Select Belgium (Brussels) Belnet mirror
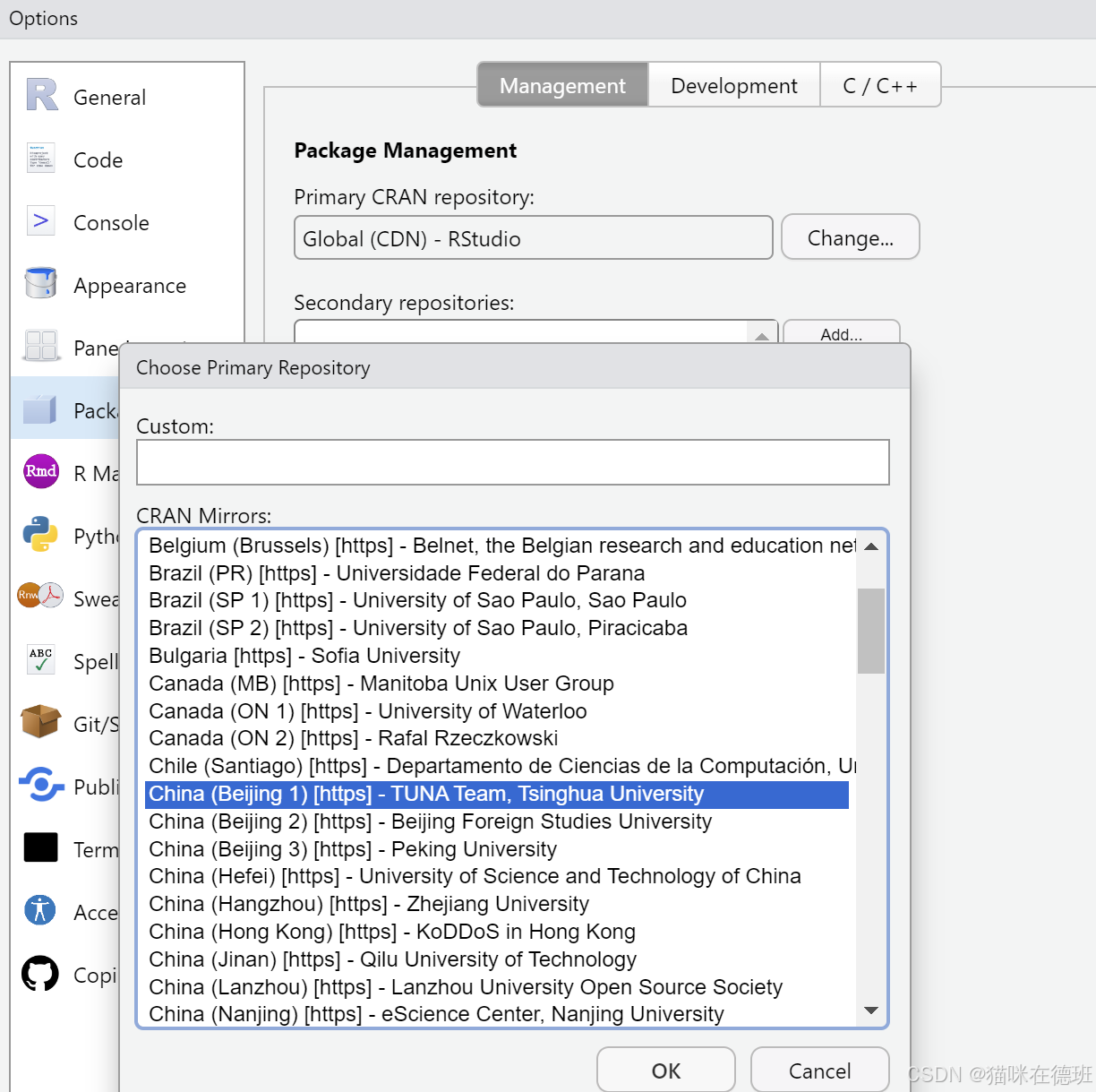This screenshot has height=1092, width=1096. click(497, 546)
